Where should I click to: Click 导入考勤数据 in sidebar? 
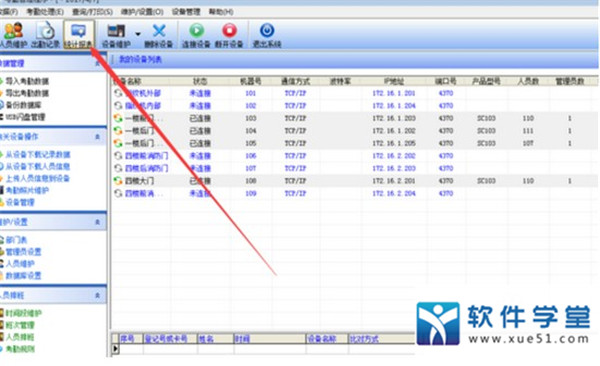tap(27, 81)
